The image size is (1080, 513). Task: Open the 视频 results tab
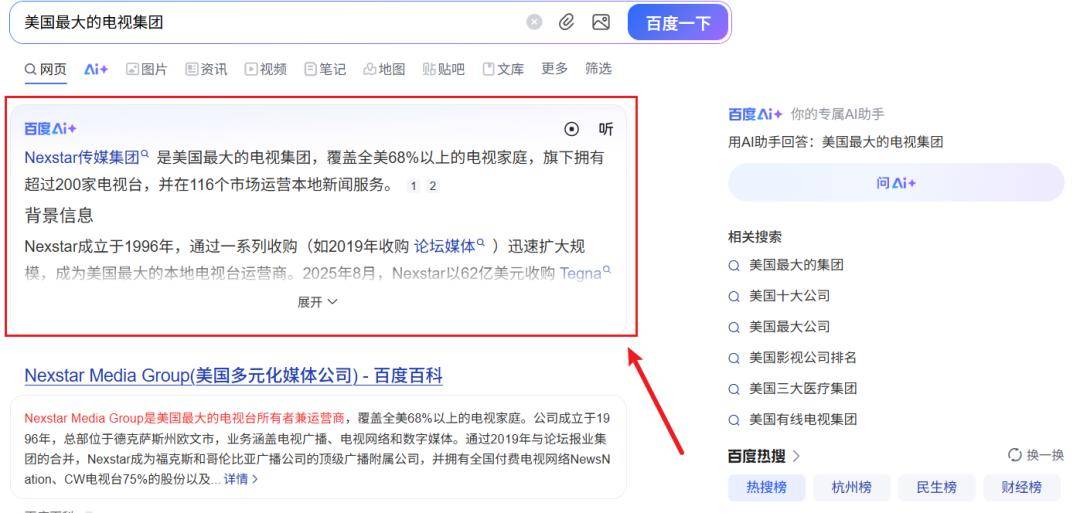pos(266,69)
